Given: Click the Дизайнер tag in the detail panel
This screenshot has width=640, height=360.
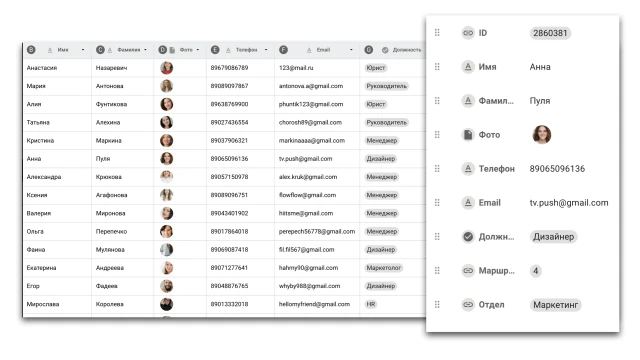Looking at the screenshot, I should 553,237.
